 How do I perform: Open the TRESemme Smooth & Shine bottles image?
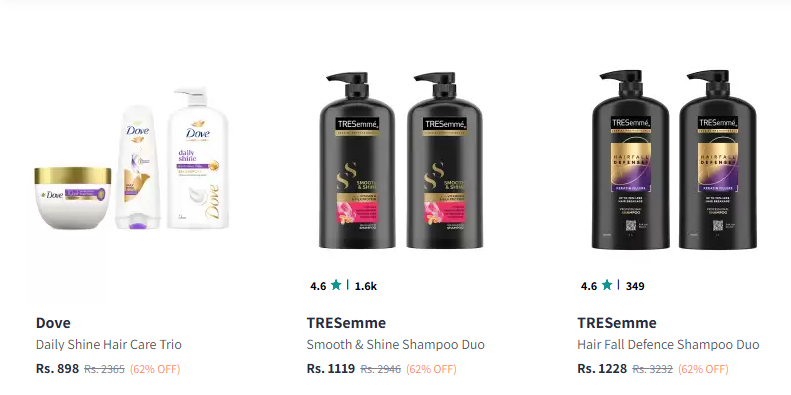pos(401,160)
